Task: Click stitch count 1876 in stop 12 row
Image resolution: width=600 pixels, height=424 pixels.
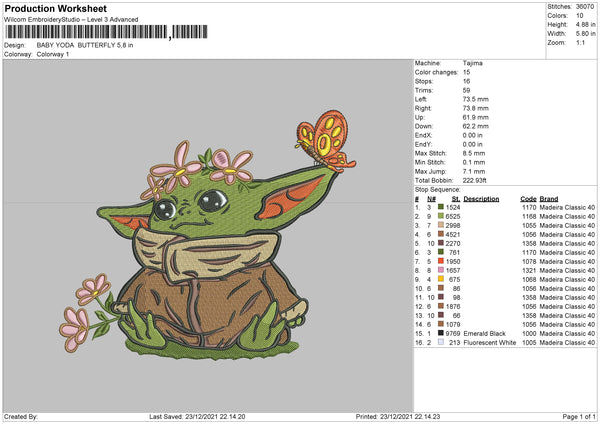Action: 453,306
